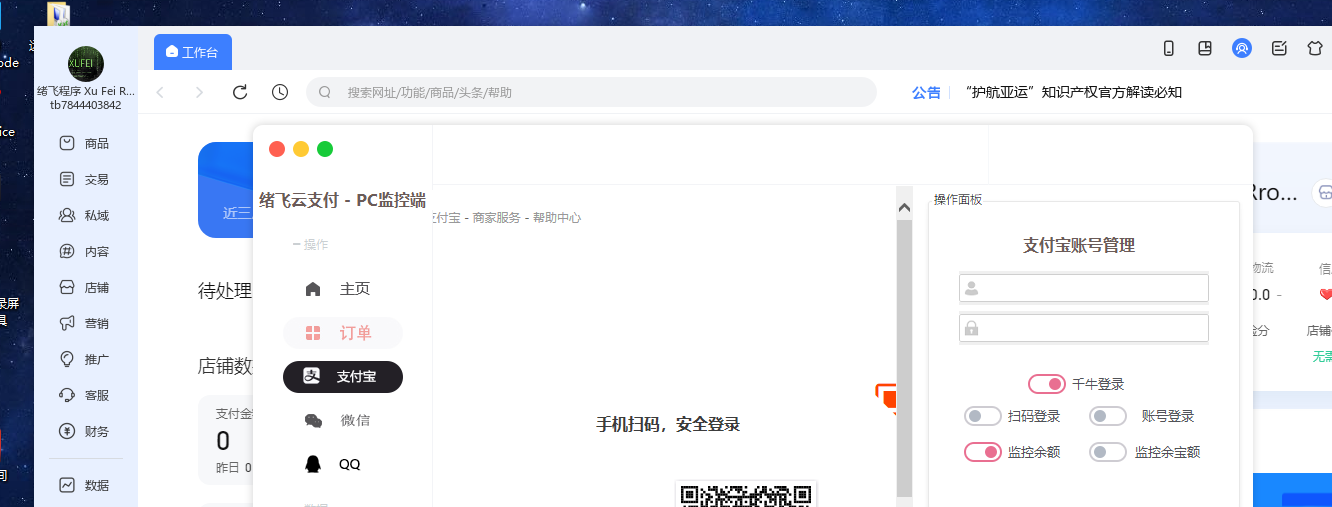Open the 财务 section in Qianniu sidebar
This screenshot has width=1332, height=507.
pyautogui.click(x=85, y=431)
